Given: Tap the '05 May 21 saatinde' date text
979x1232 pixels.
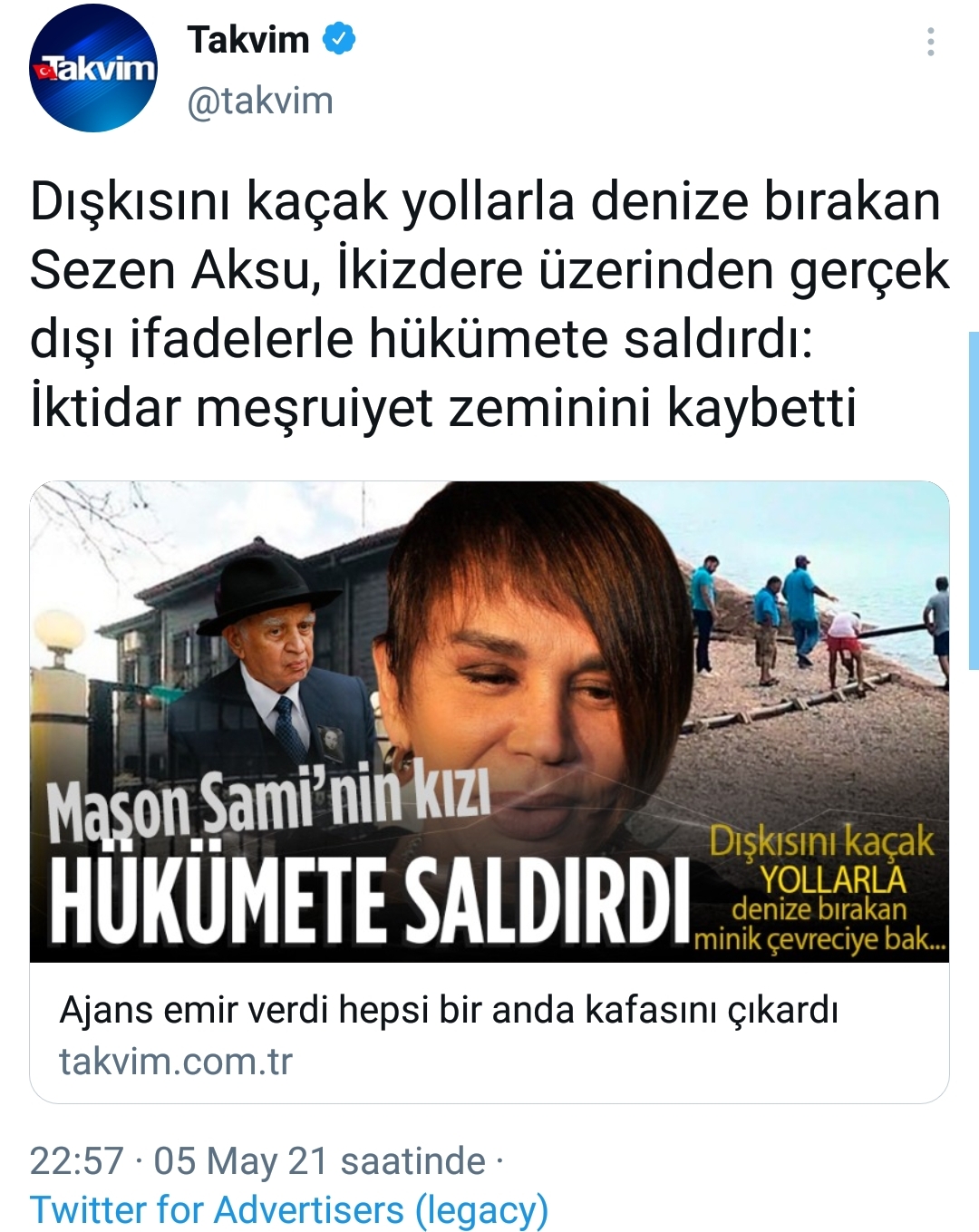Looking at the screenshot, I should [x=319, y=1160].
